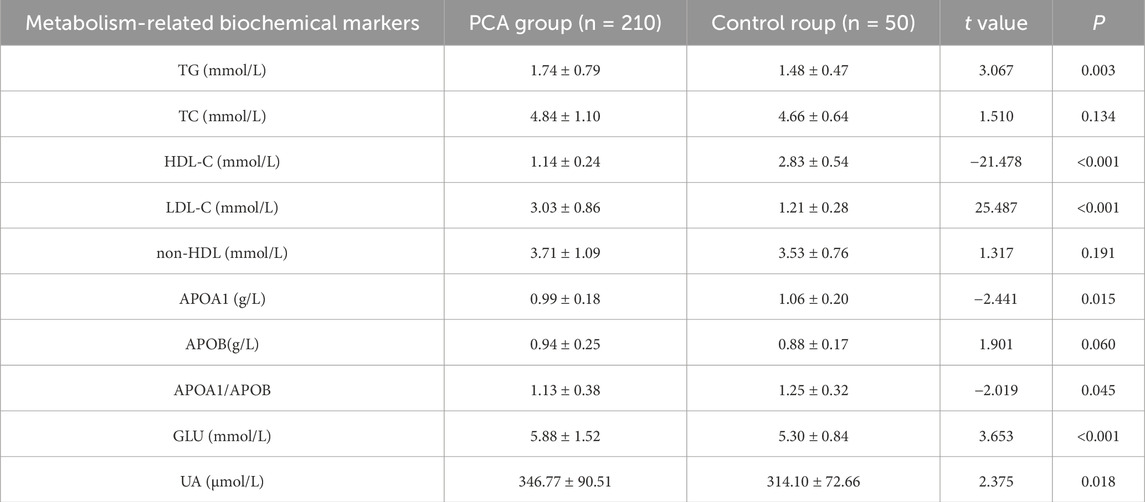Select the control value "2.83 ± 0.54"
The image size is (1145, 502).
tap(813, 161)
